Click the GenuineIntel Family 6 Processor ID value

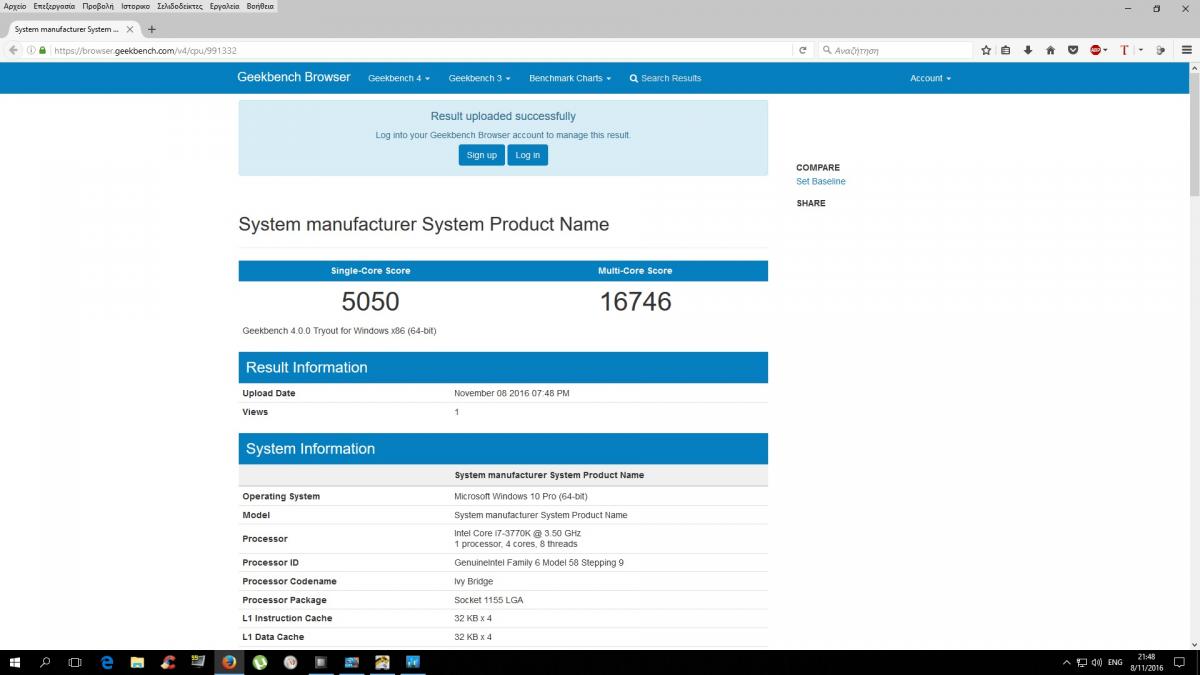(538, 562)
